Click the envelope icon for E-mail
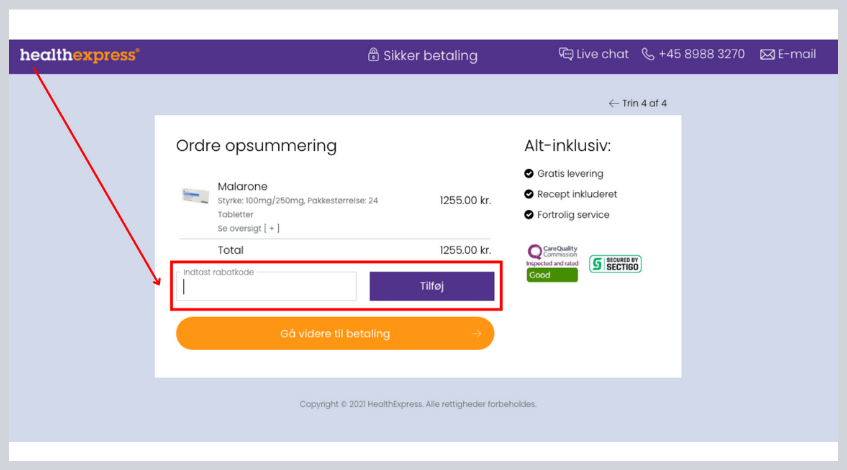The height and width of the screenshot is (470, 847). [767, 54]
